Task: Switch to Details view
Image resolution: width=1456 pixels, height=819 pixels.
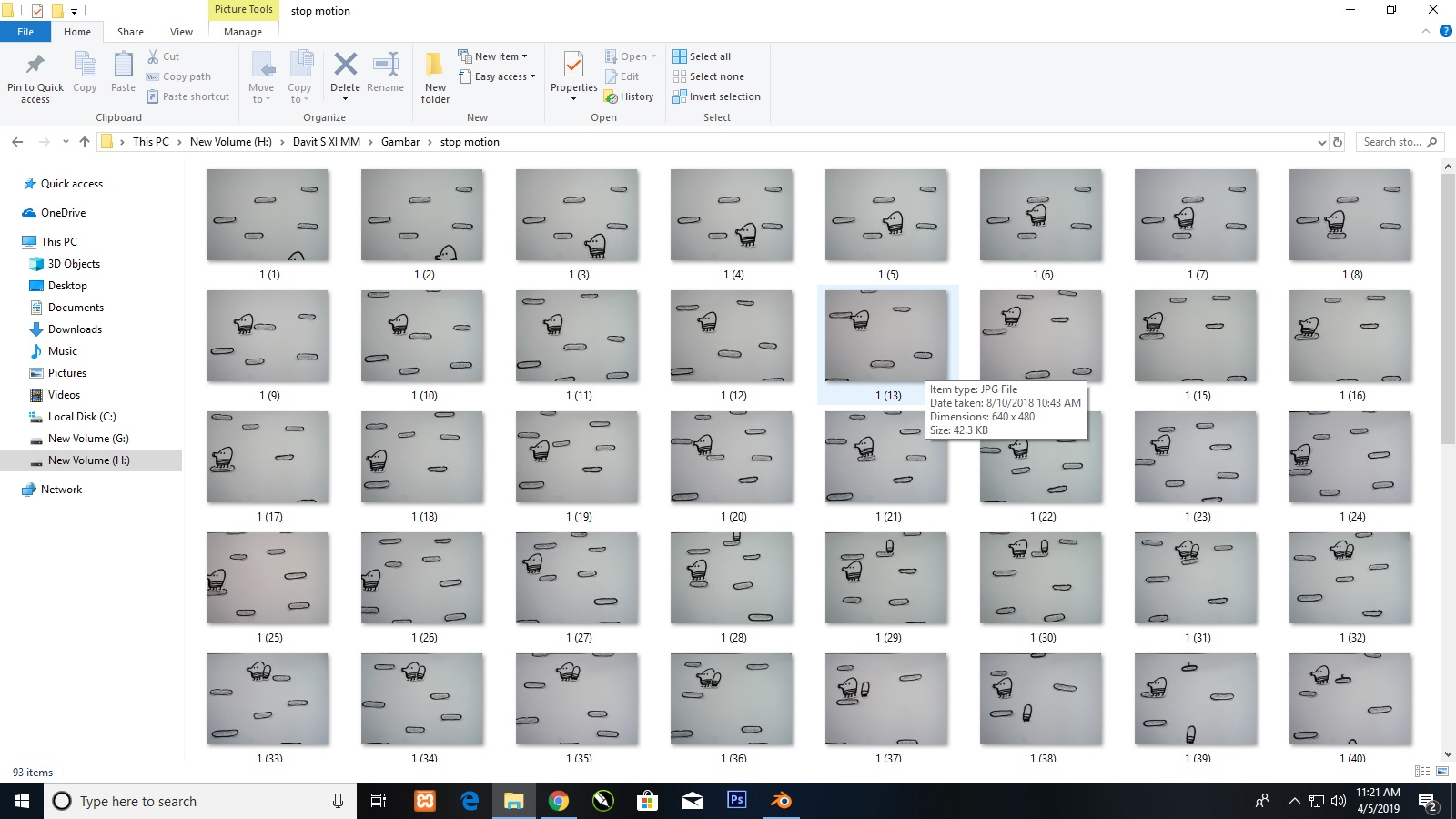Action: pyautogui.click(x=1422, y=770)
